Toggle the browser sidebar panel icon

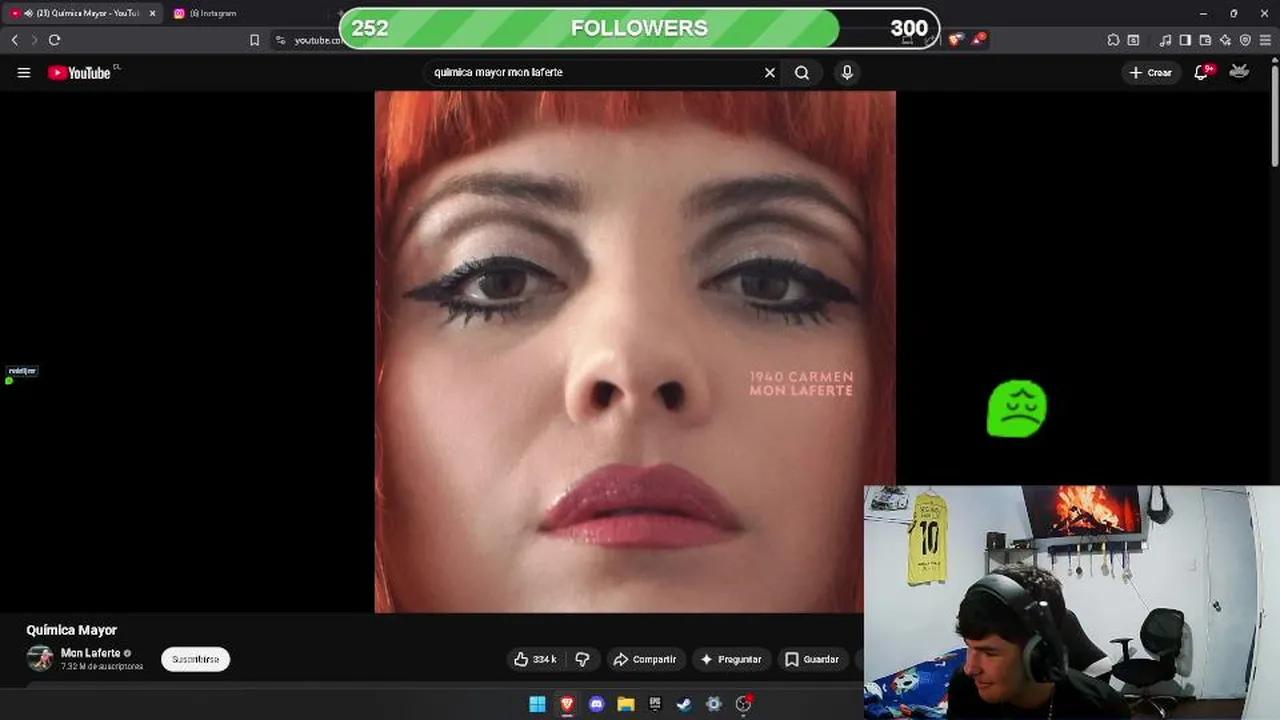click(1185, 40)
